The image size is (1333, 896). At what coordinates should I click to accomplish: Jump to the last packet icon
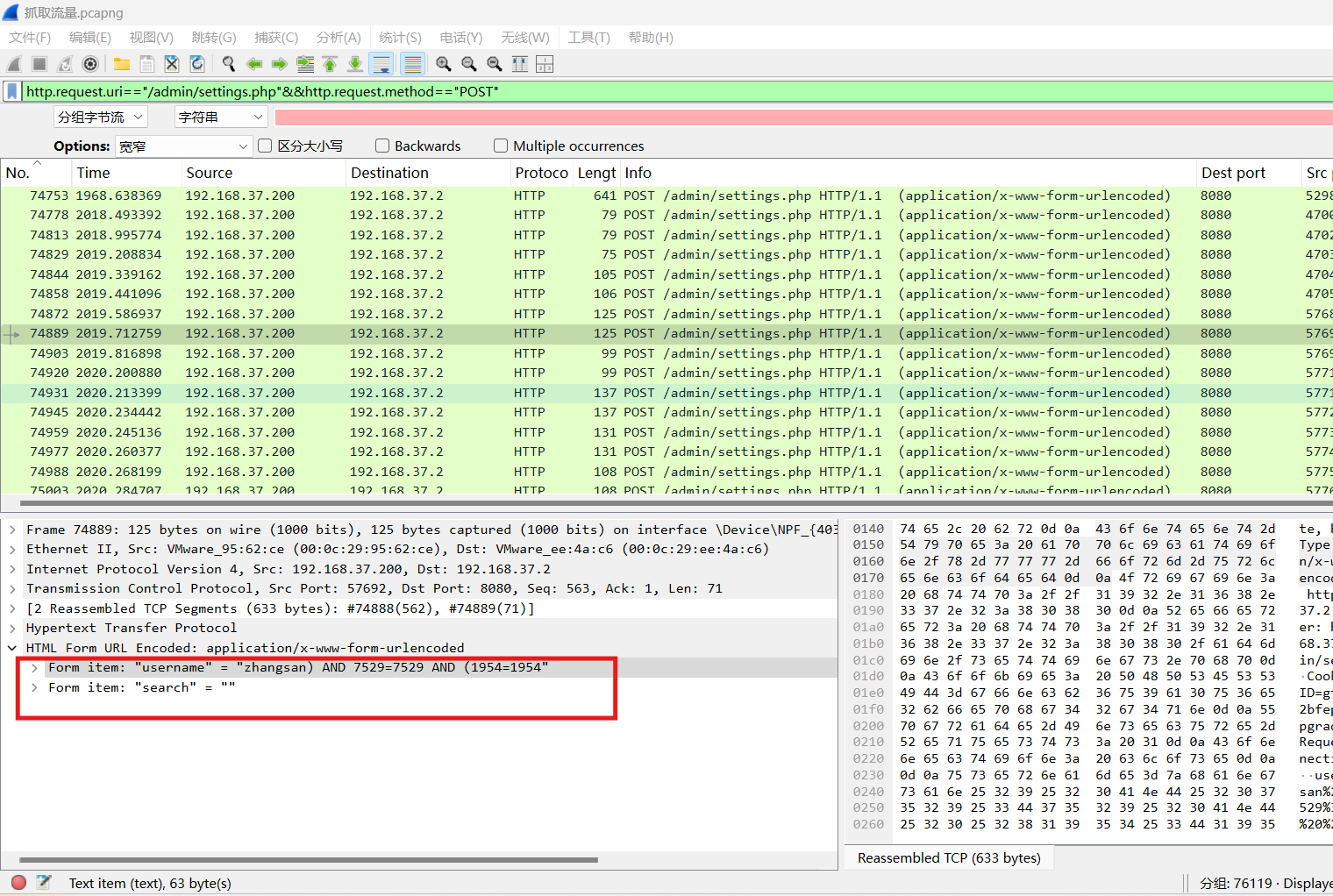(x=356, y=64)
